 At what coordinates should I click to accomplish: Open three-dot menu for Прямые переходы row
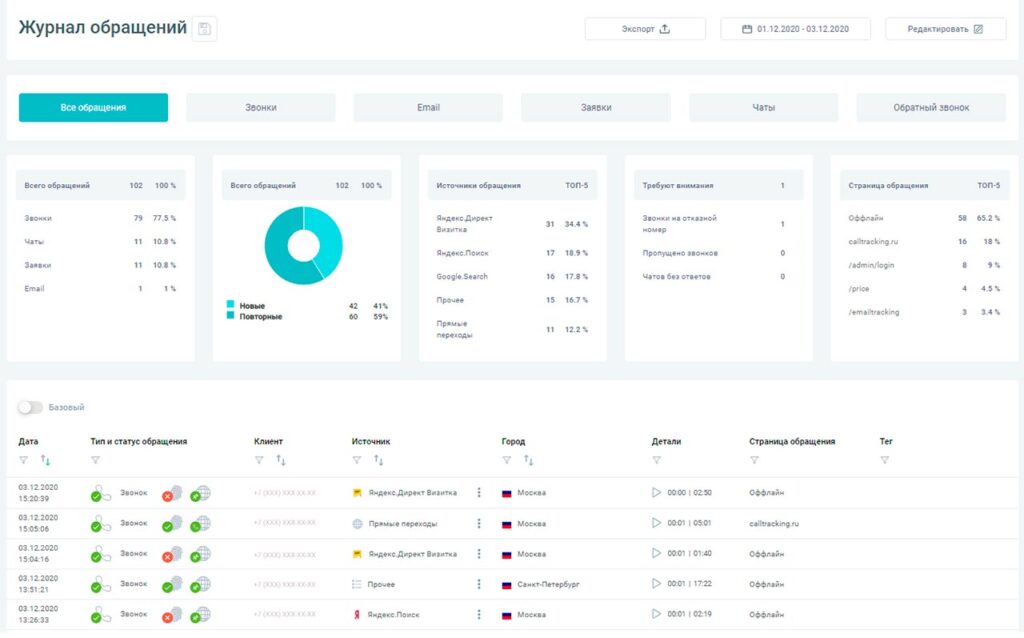[479, 523]
